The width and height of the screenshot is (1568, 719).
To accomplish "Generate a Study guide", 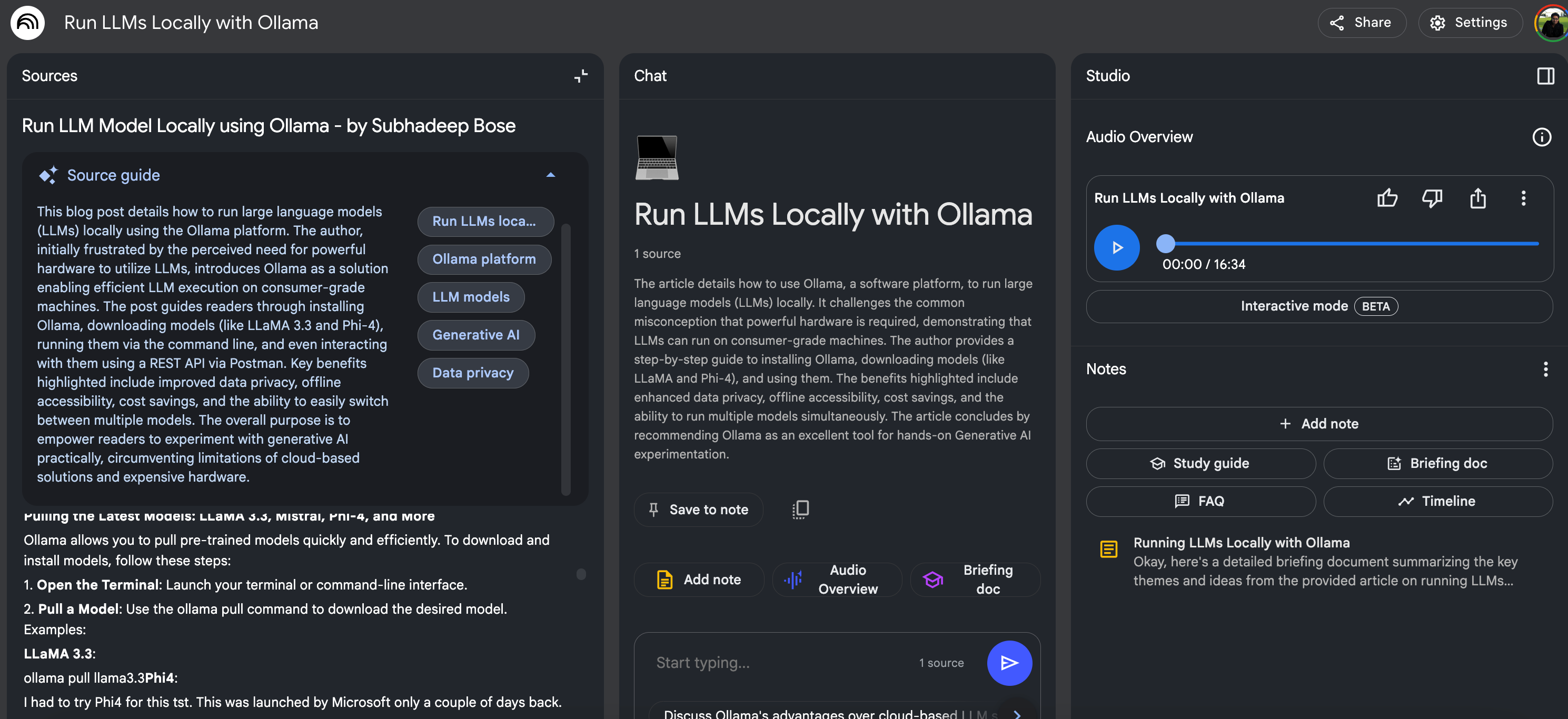I will (x=1200, y=464).
